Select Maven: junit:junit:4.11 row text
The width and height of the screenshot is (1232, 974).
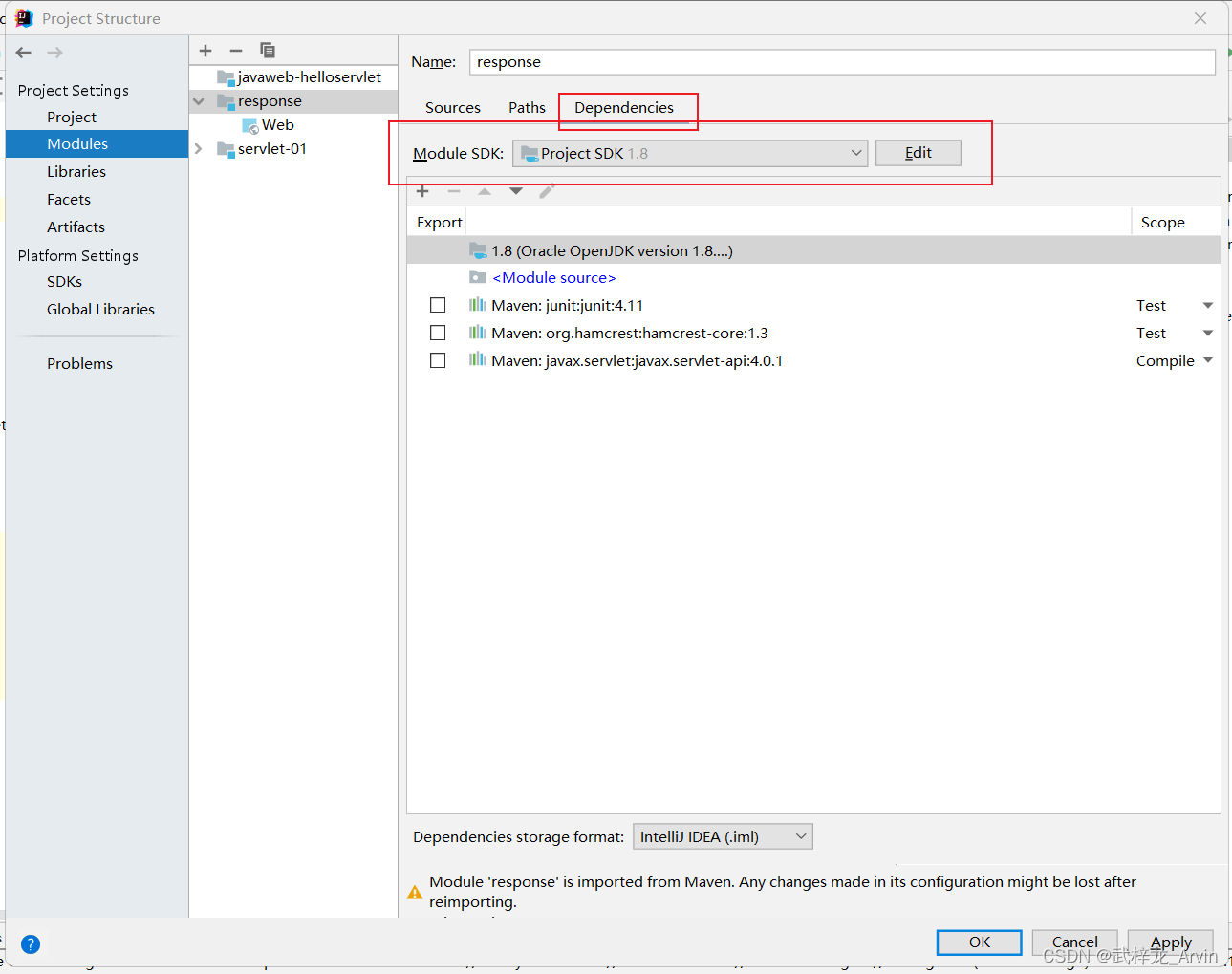pos(568,306)
